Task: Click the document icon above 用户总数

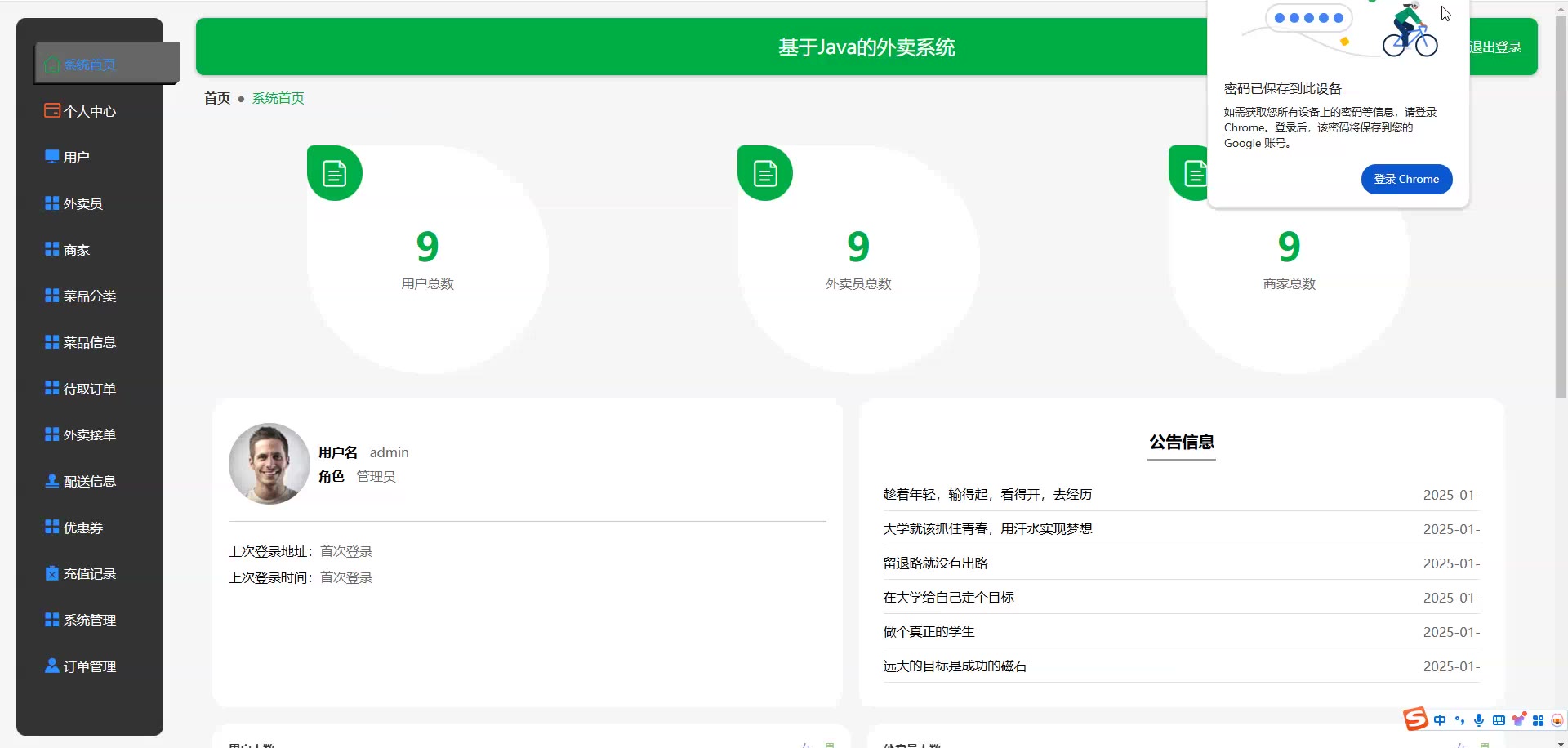Action: (335, 173)
